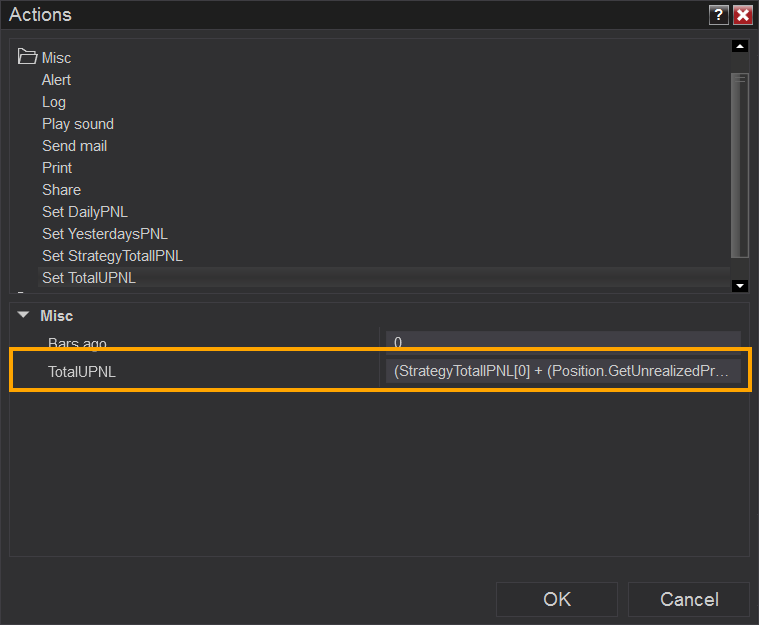Choose the Set StrategyTotallPNL action
The image size is (759, 625).
pos(112,256)
